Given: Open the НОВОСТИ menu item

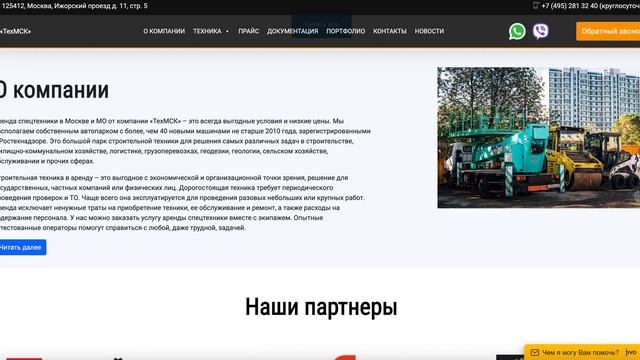Looking at the screenshot, I should [x=429, y=31].
